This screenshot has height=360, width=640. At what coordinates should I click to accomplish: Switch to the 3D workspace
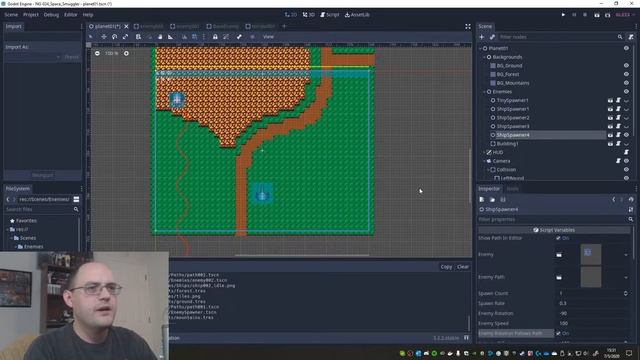coord(309,15)
